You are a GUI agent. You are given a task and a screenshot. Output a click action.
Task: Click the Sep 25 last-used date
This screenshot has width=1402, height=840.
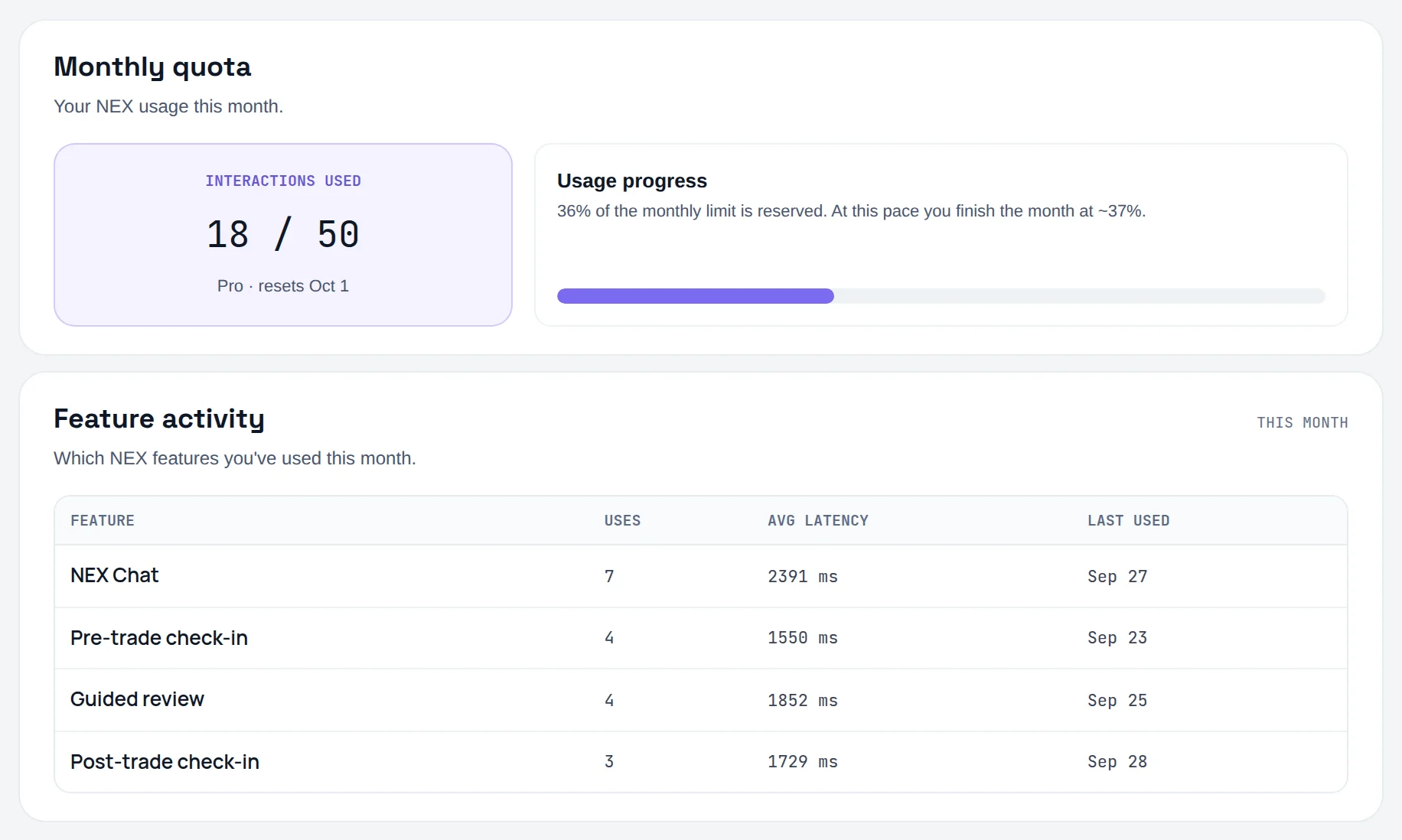pos(1117,701)
